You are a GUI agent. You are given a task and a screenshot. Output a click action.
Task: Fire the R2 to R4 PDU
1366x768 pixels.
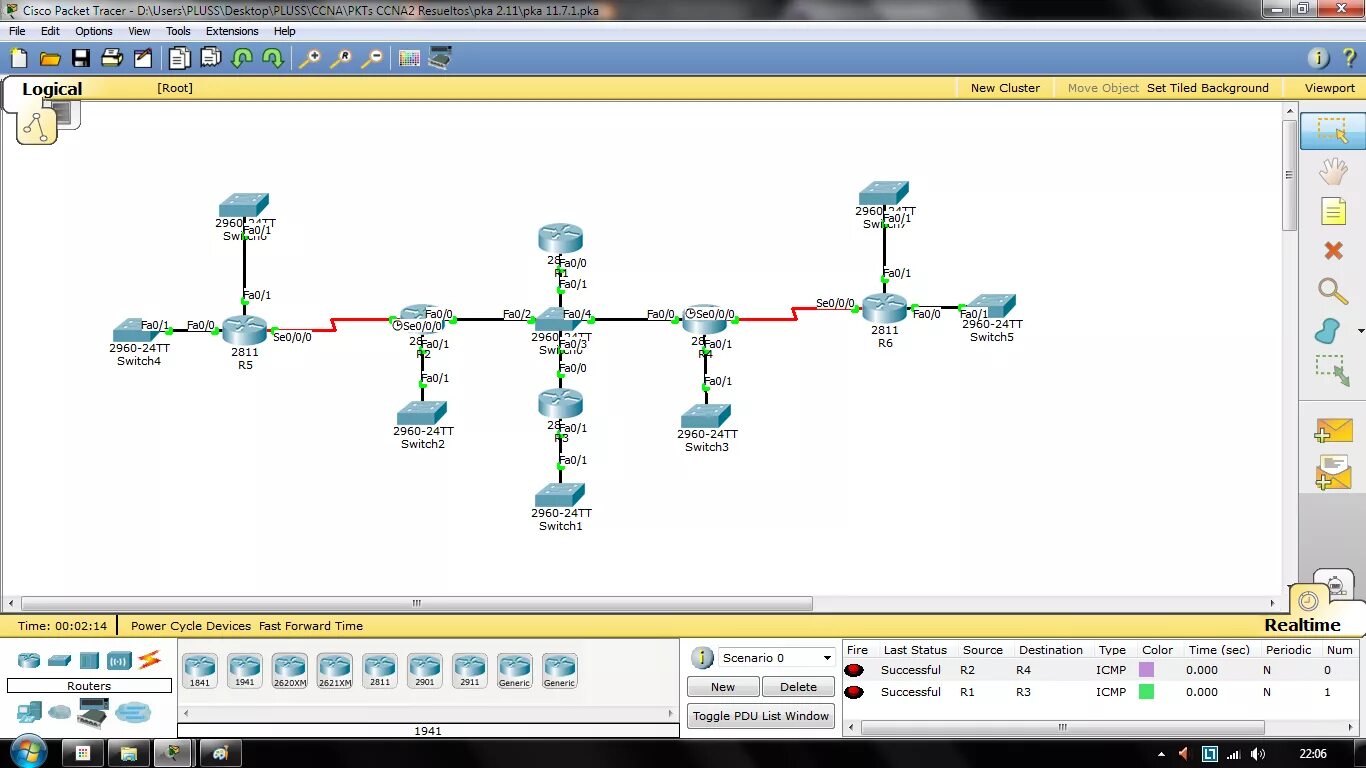coord(854,670)
